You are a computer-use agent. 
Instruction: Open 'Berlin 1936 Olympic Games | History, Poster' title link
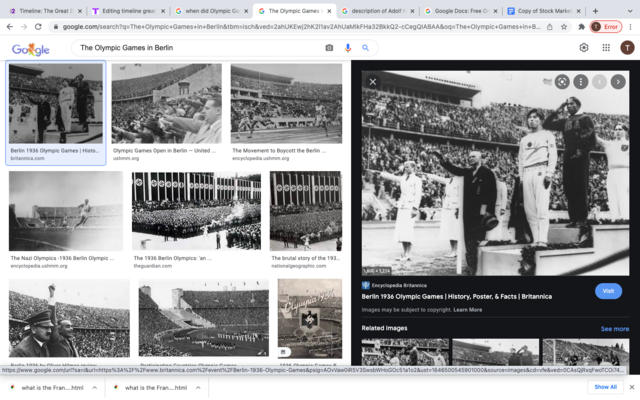(456, 297)
